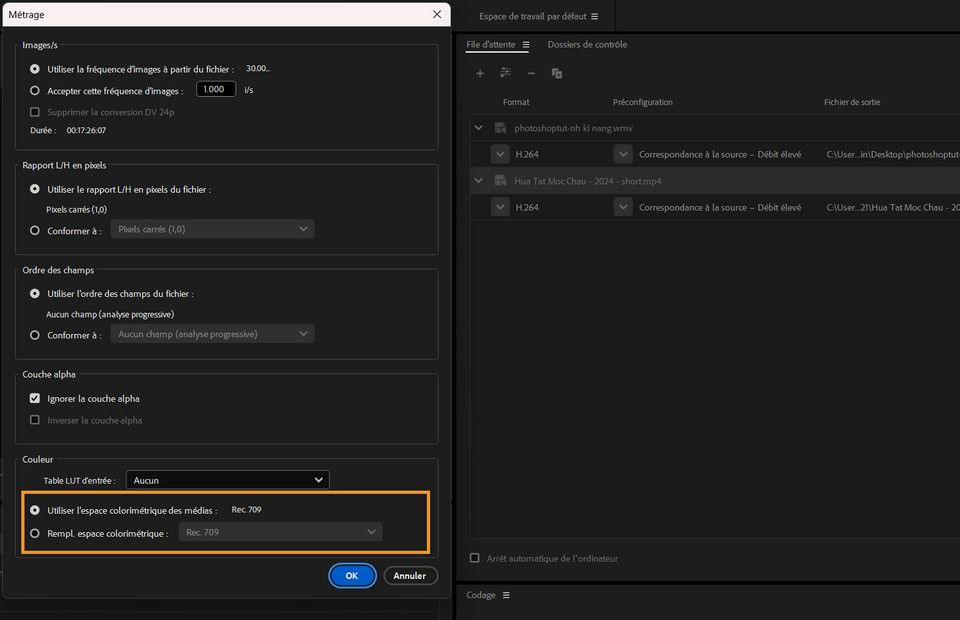Image resolution: width=960 pixels, height=620 pixels.
Task: Duplicate a queue item using the duplicate icon
Action: tap(557, 73)
